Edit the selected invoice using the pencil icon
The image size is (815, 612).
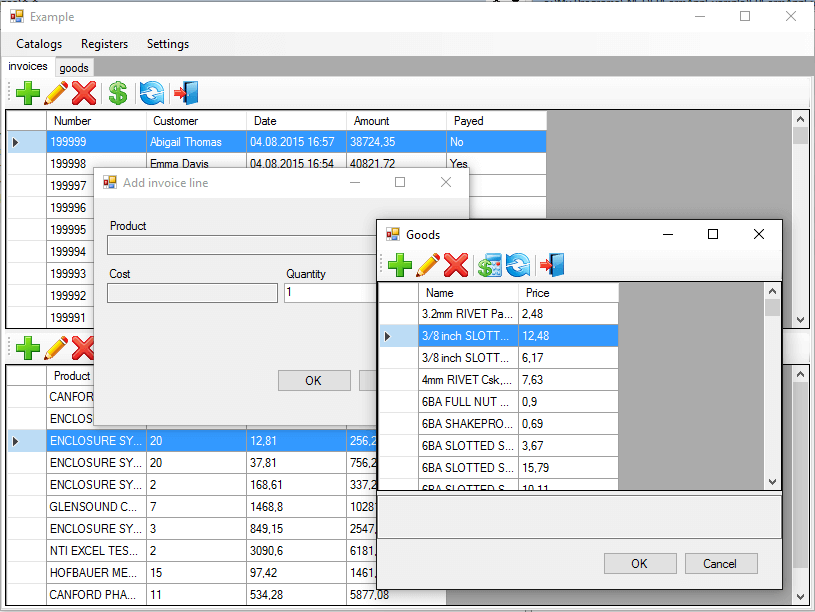tap(55, 93)
